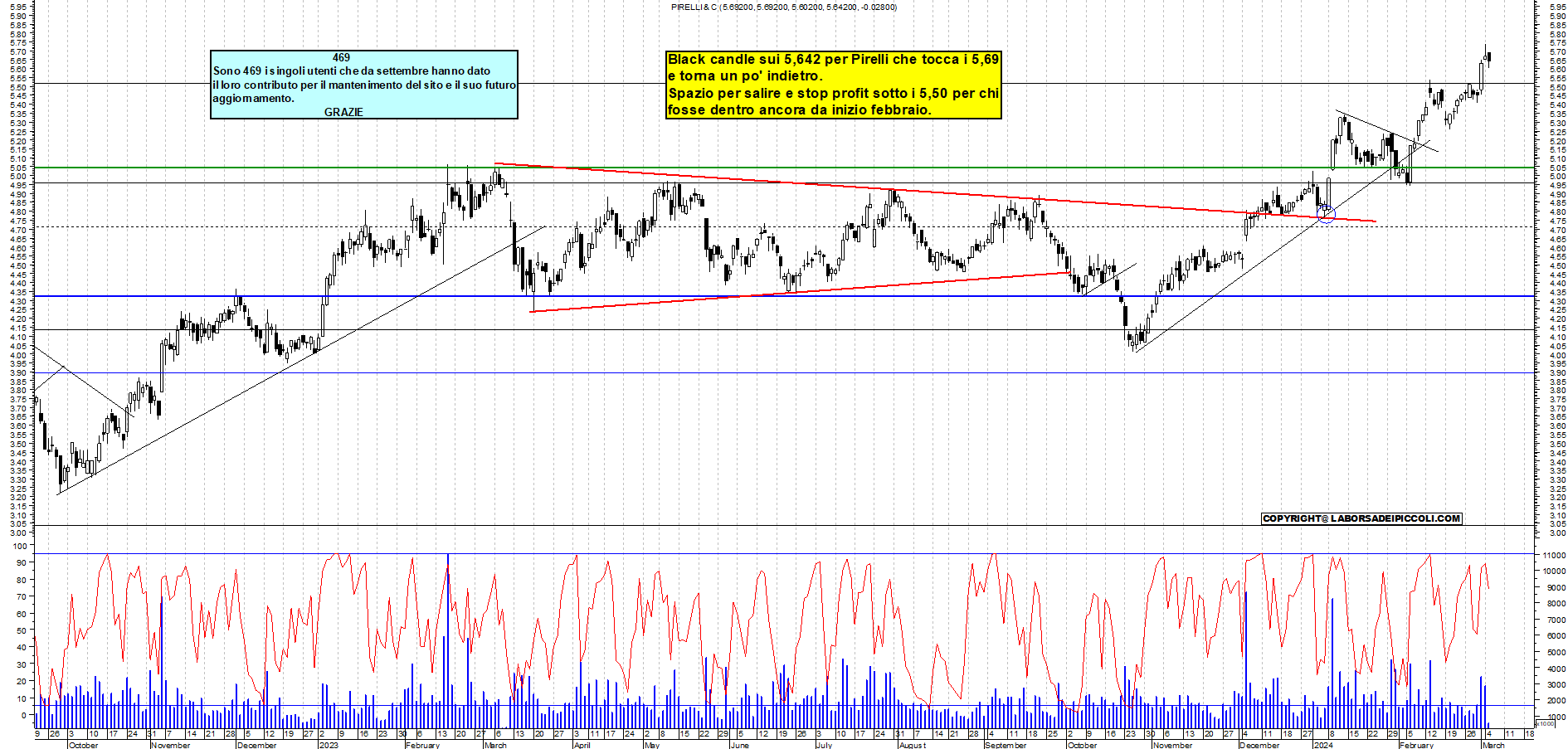Screen dimensions: 1568x749
Task: Click the 'June' month label on the time axis
Action: point(739,745)
